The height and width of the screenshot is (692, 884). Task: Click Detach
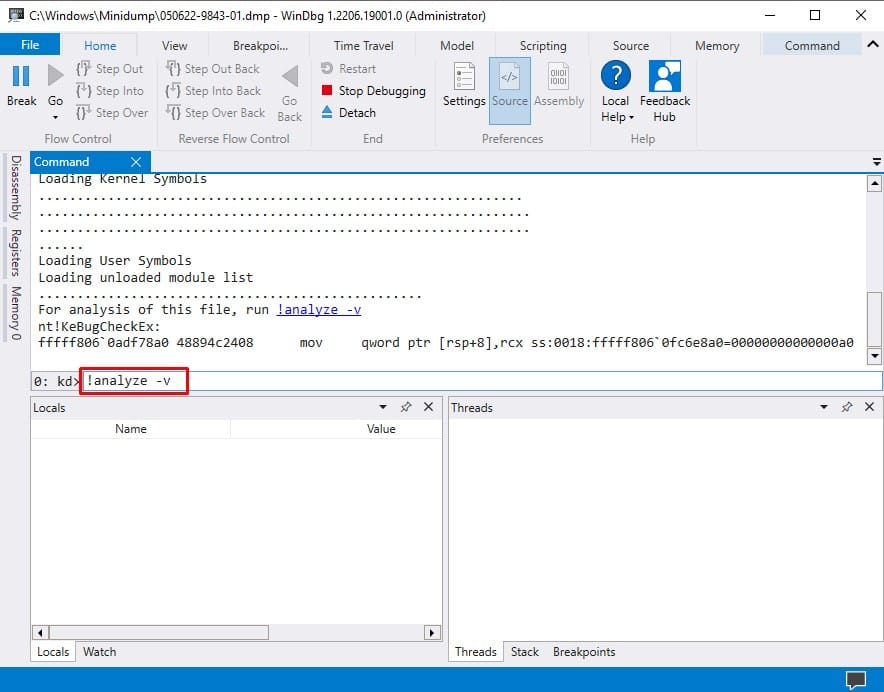[x=348, y=113]
